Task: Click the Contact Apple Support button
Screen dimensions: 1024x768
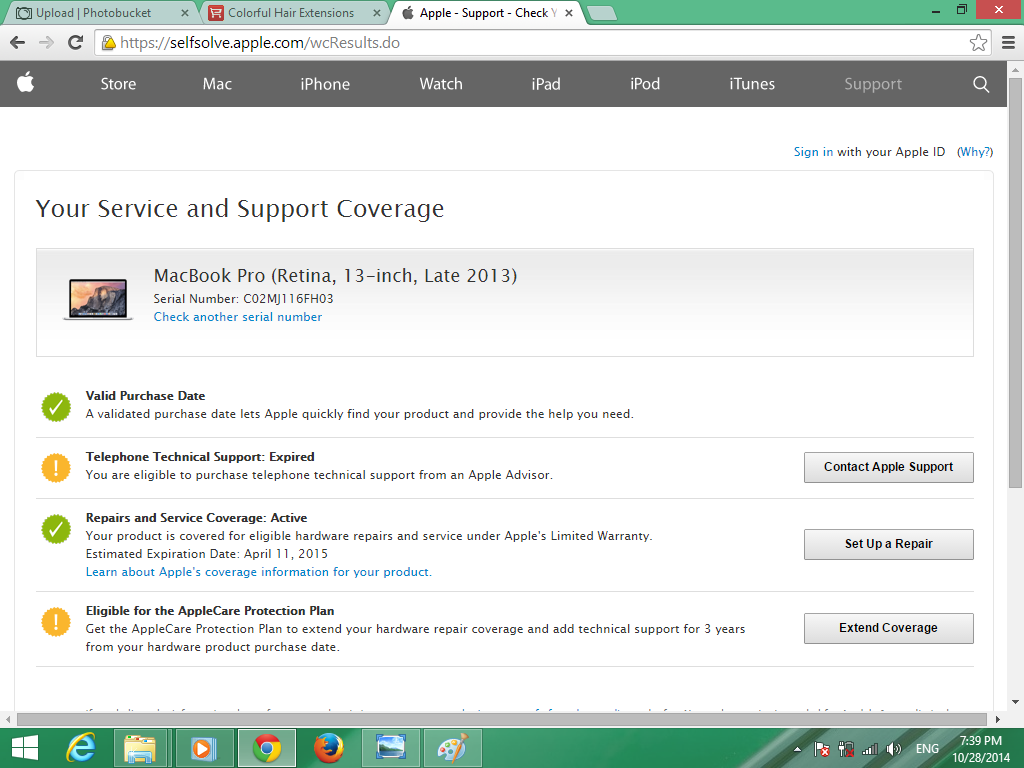Action: (x=888, y=467)
